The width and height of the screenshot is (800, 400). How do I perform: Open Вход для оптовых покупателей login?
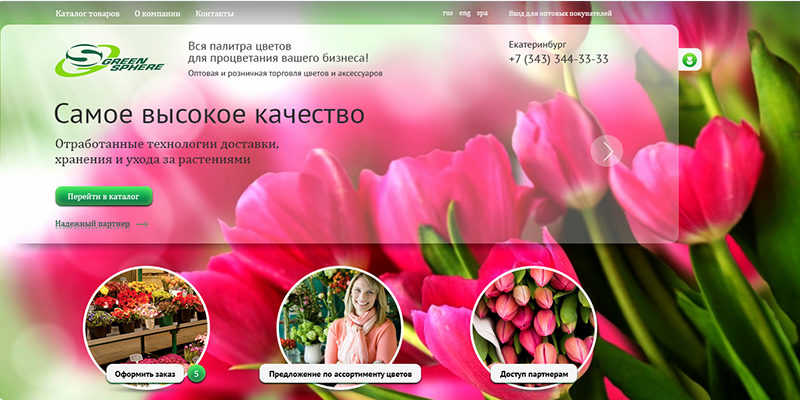[560, 14]
